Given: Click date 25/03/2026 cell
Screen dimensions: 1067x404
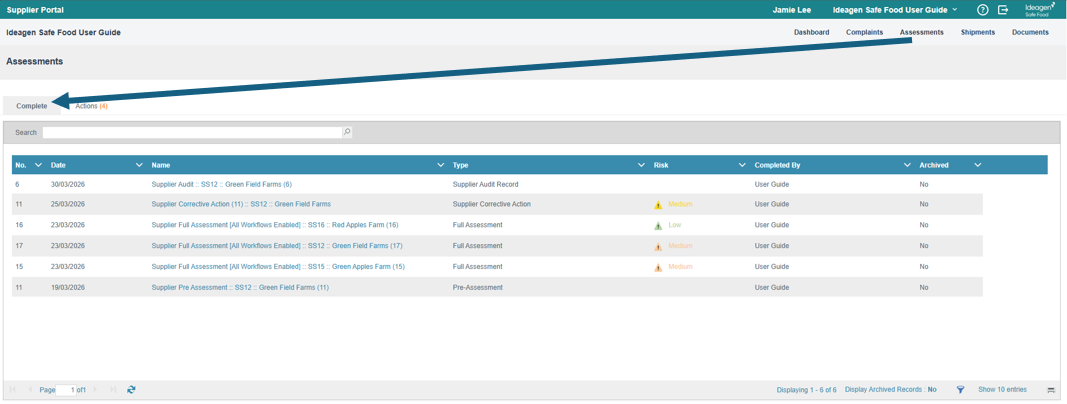Looking at the screenshot, I should (67, 204).
